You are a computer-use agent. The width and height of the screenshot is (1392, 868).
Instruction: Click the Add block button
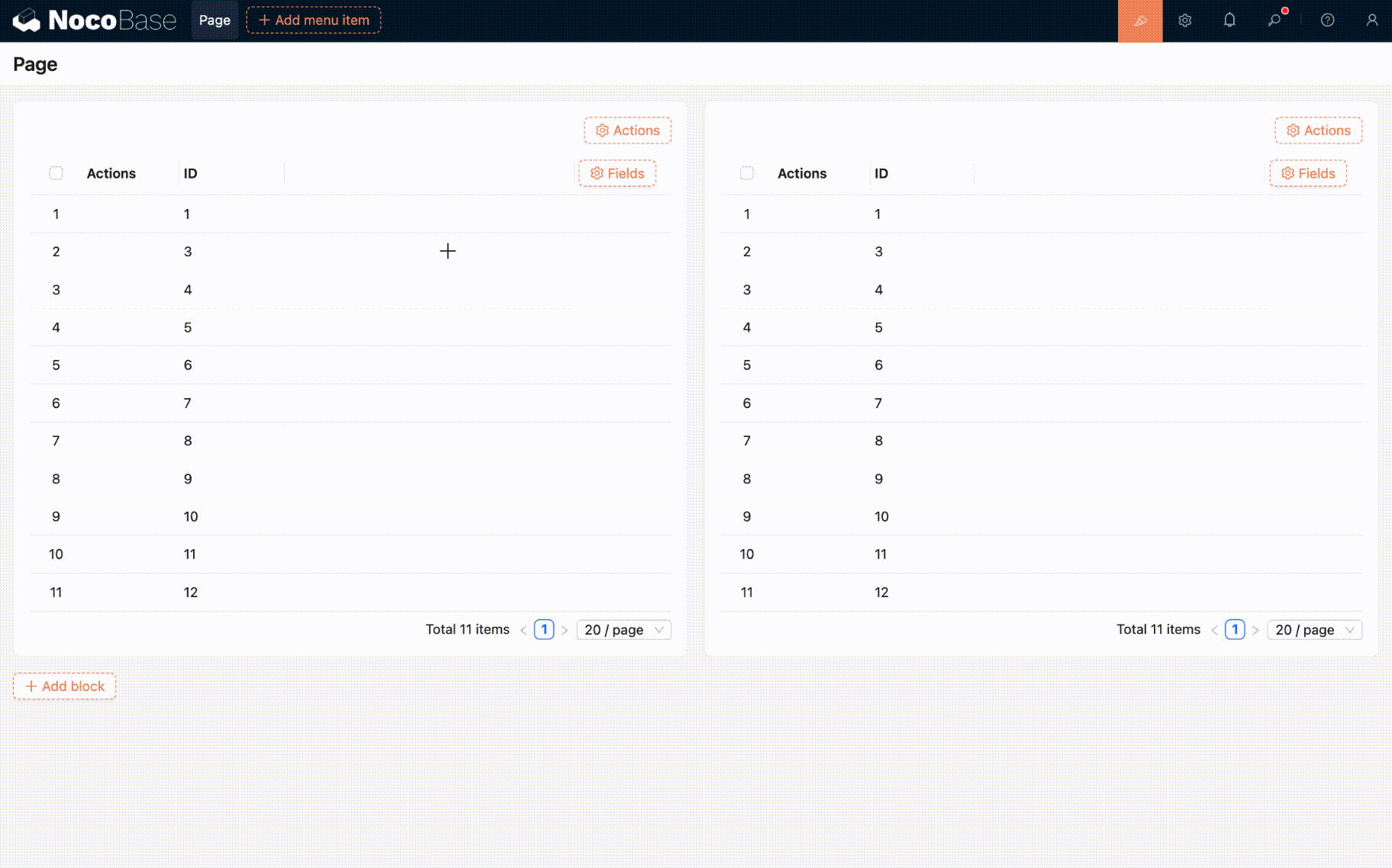pos(65,686)
